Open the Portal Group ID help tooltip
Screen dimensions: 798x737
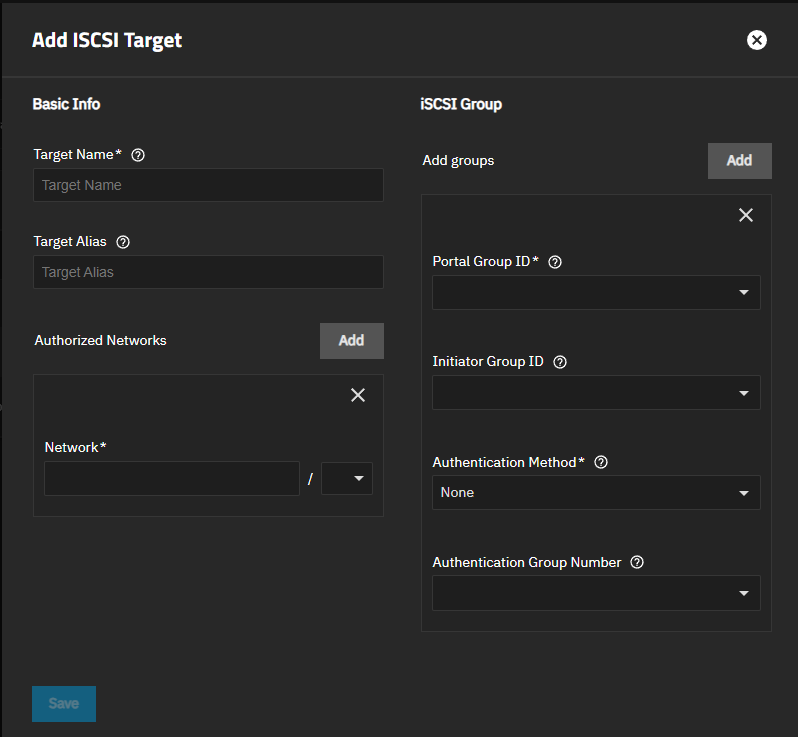pyautogui.click(x=556, y=262)
